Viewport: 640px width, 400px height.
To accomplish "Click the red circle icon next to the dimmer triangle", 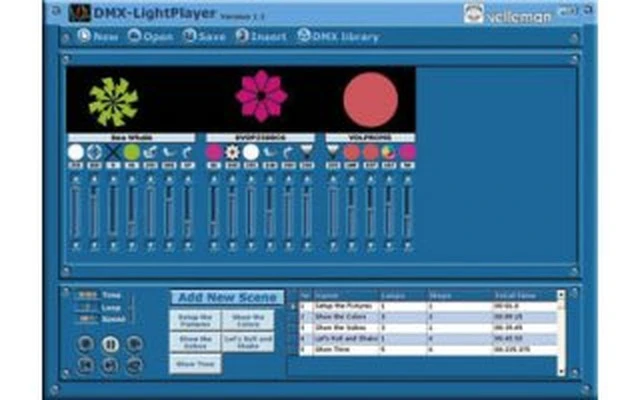I will 351,152.
